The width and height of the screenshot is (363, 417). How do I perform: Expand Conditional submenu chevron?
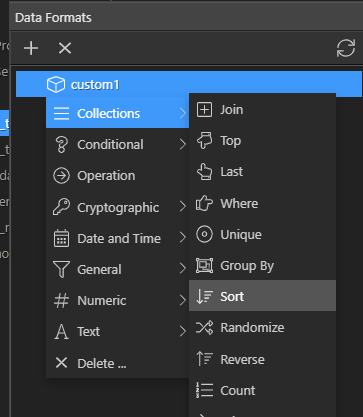click(182, 145)
